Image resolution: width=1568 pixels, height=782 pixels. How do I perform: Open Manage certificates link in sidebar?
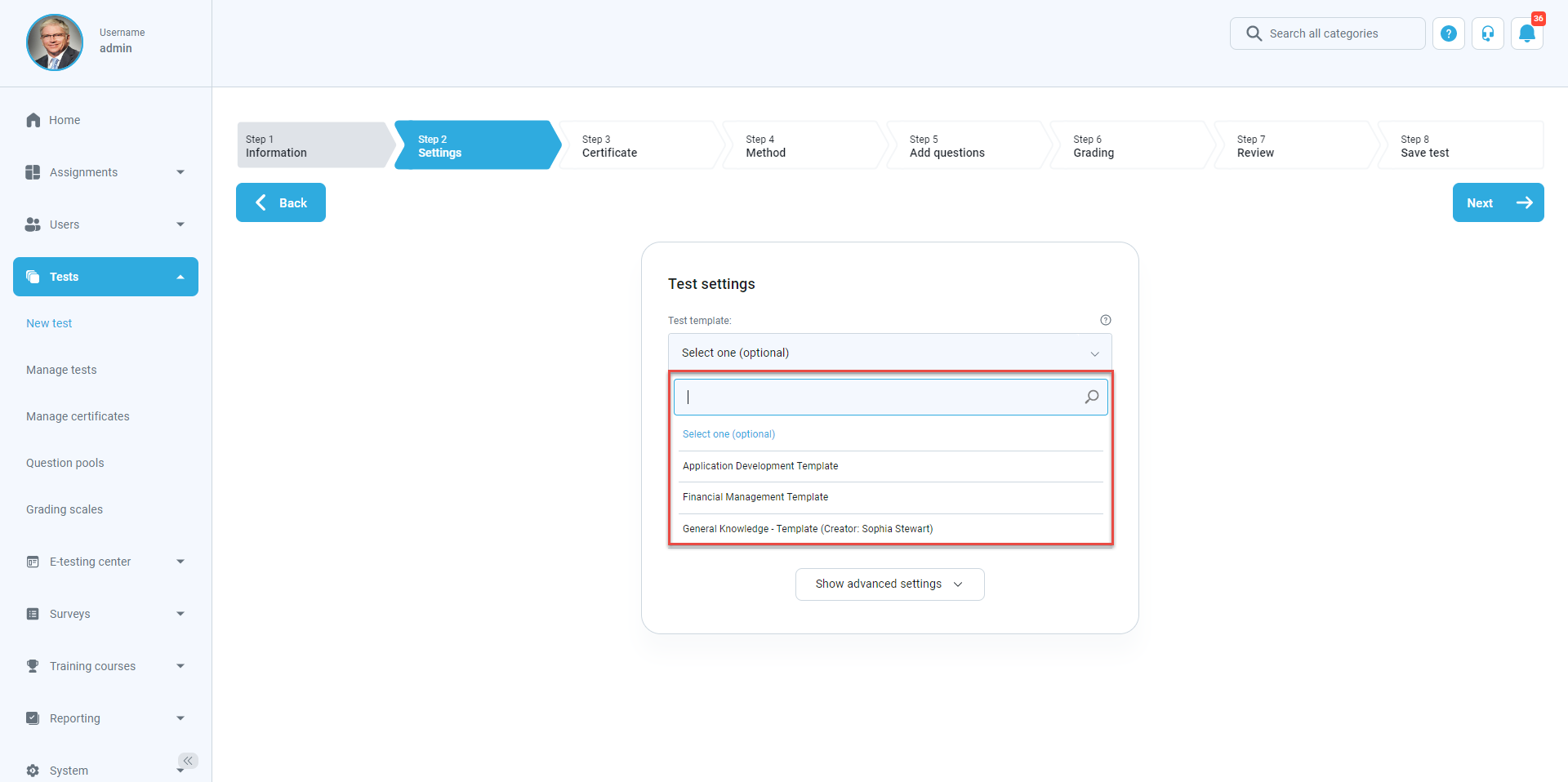[78, 416]
